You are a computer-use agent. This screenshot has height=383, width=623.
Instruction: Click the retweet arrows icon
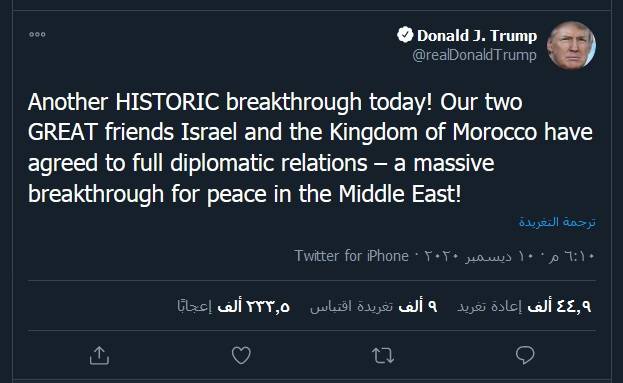(383, 355)
